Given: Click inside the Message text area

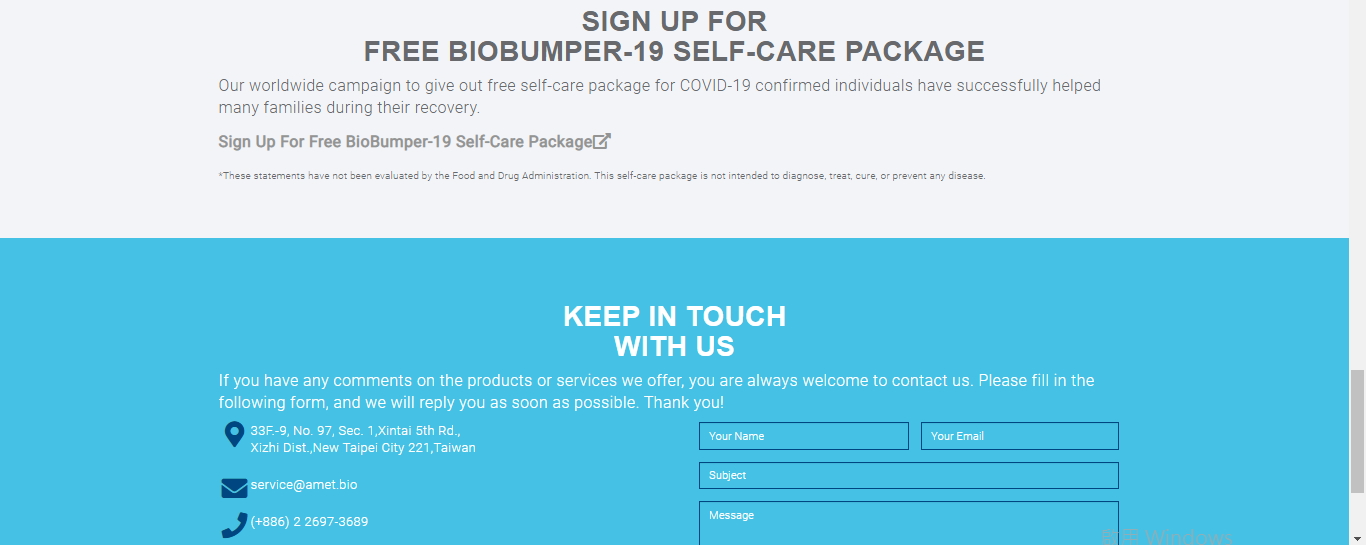Looking at the screenshot, I should [908, 523].
